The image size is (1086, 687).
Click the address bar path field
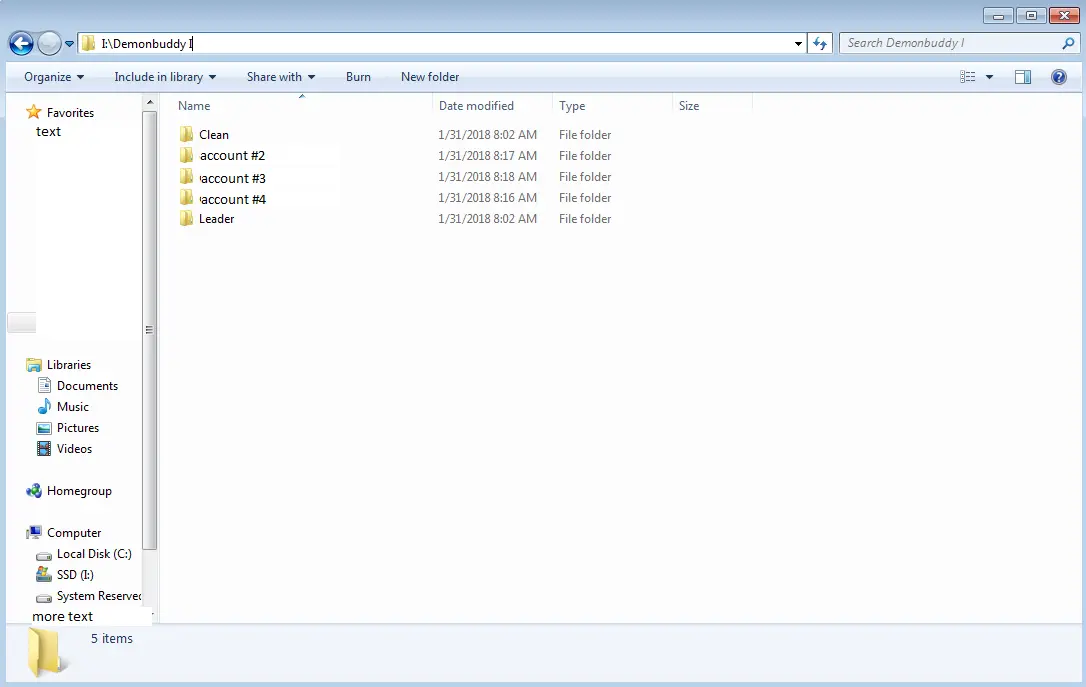[442, 44]
